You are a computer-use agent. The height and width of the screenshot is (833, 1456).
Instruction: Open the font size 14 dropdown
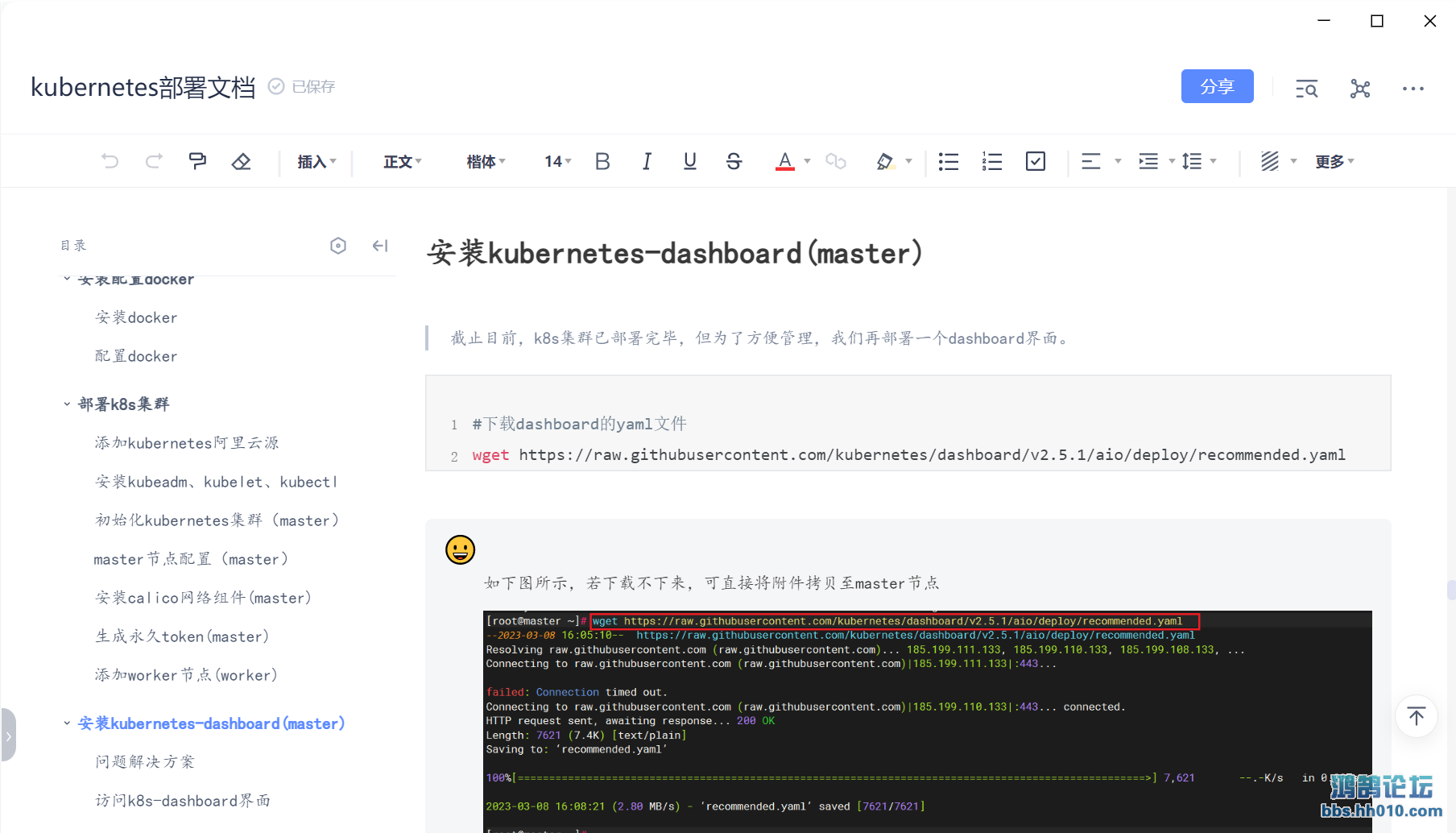click(557, 162)
